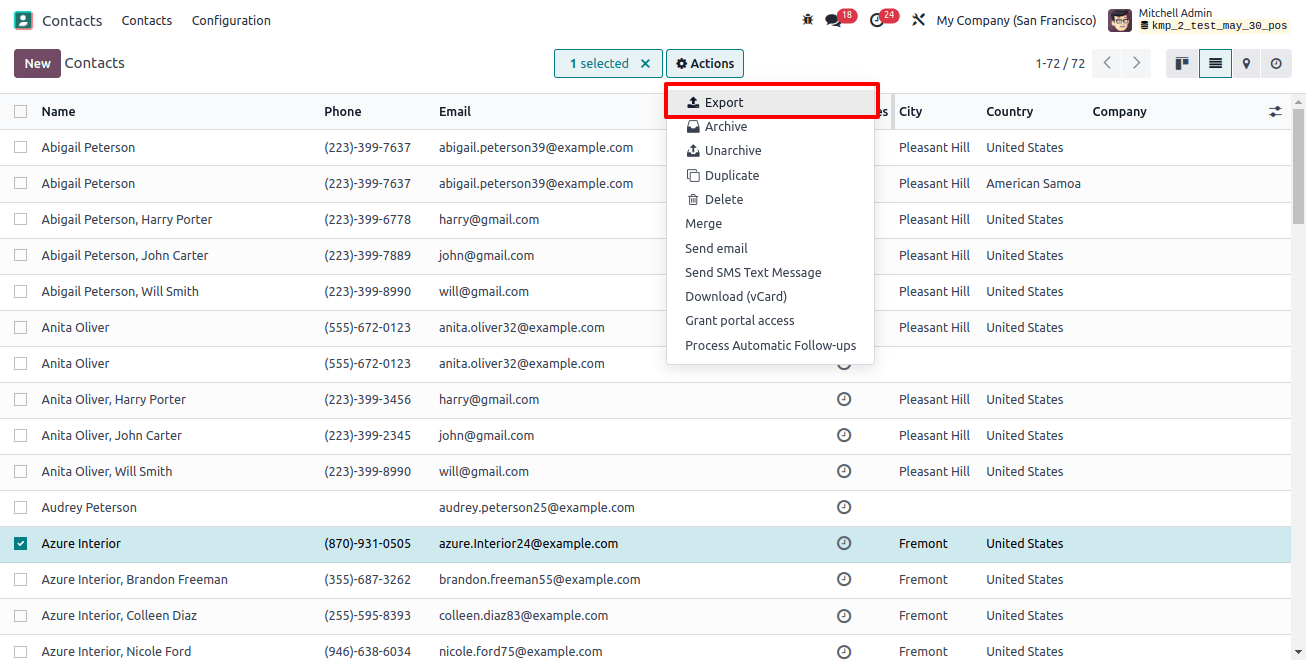This screenshot has width=1306, height=660.
Task: Click activity clock for Audrey Peterson
Action: pos(844,507)
